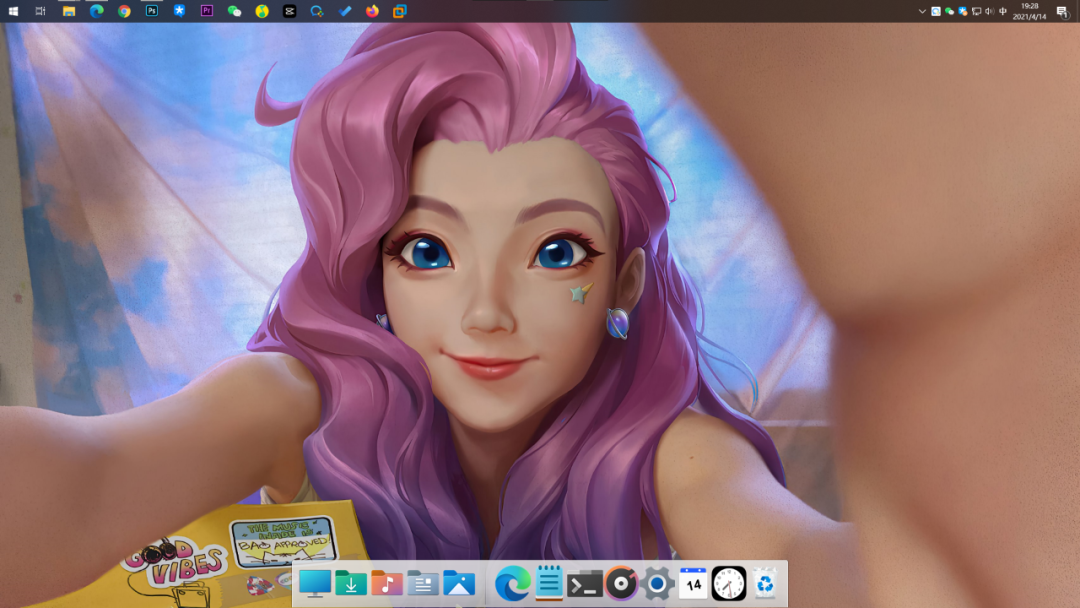Screen dimensions: 1080x608
Task: Open Photoshop from the taskbar
Action: pyautogui.click(x=152, y=11)
